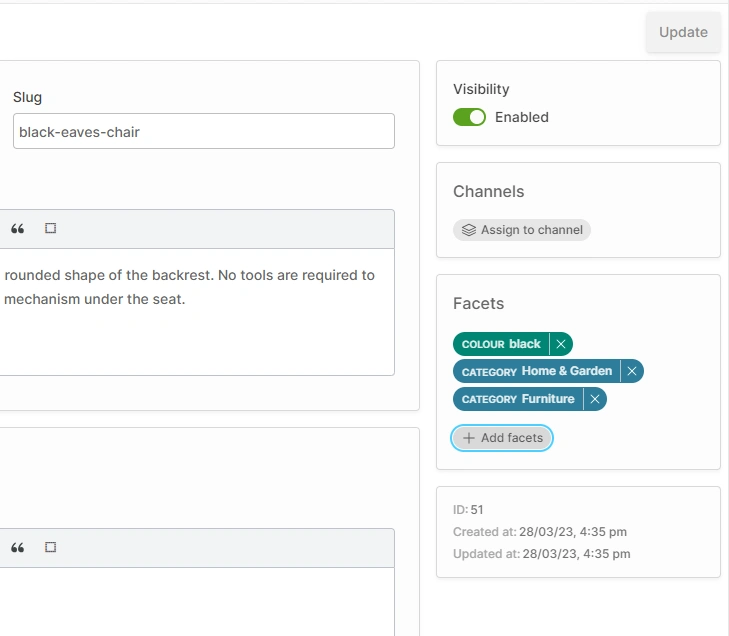Remove the Furniture category facet
The image size is (729, 636).
(x=595, y=399)
